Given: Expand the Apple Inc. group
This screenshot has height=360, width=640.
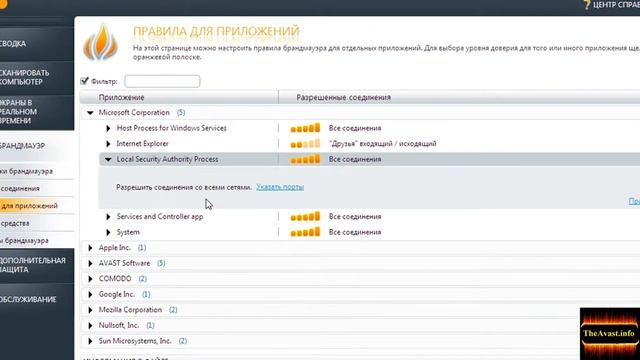Looking at the screenshot, I should click(90, 248).
